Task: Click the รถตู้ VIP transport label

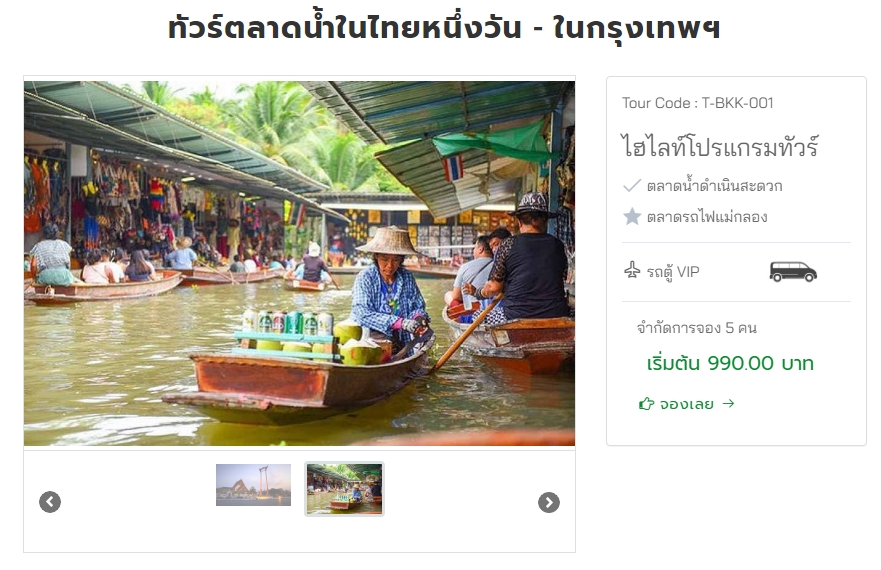Action: point(673,272)
